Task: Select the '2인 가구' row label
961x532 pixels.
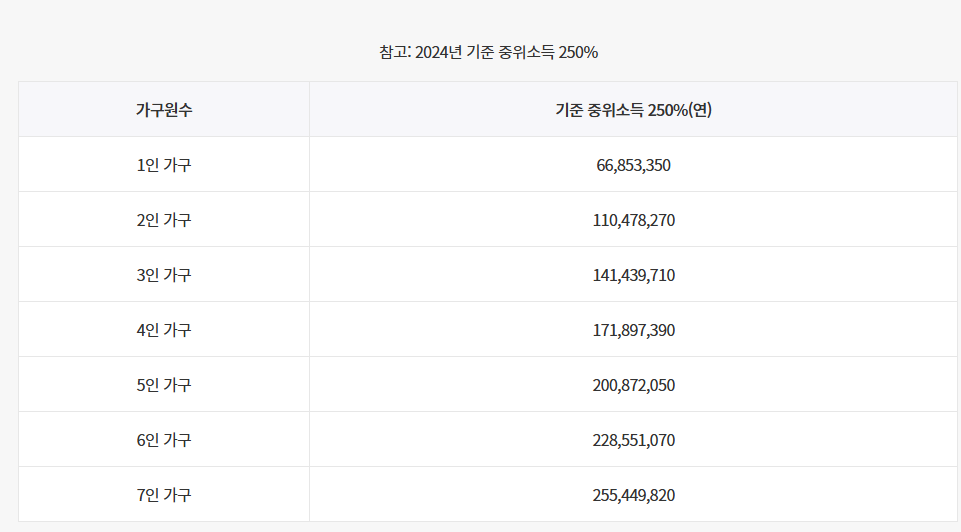Action: click(x=164, y=220)
